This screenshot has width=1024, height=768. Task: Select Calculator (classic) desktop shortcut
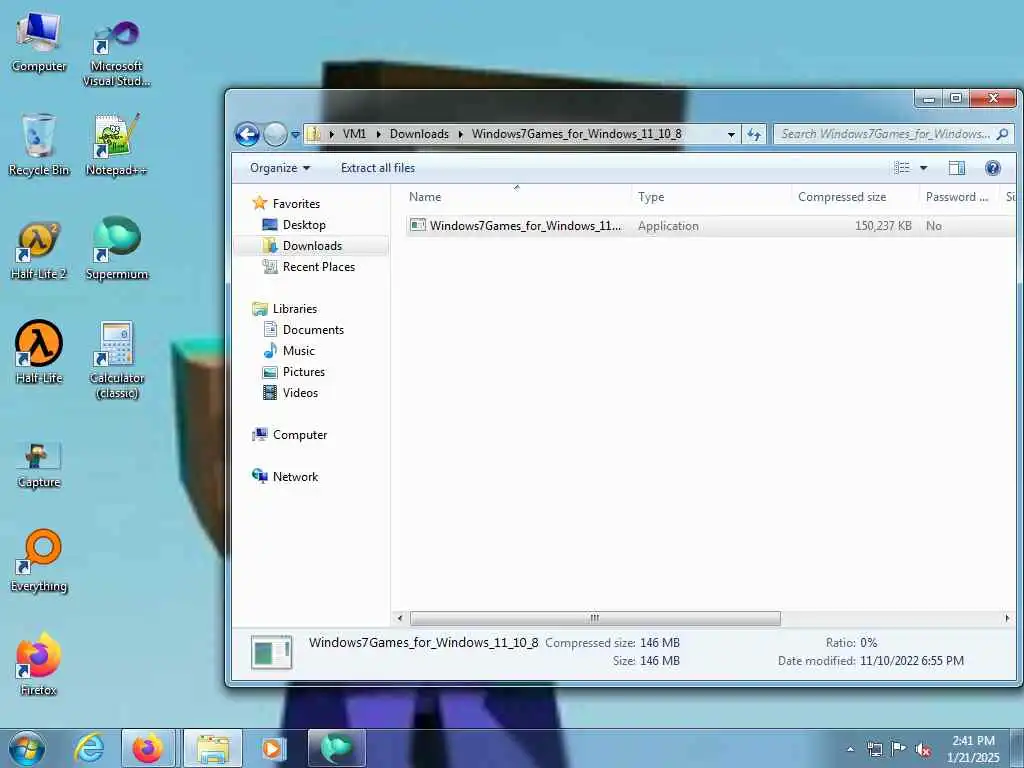click(117, 359)
